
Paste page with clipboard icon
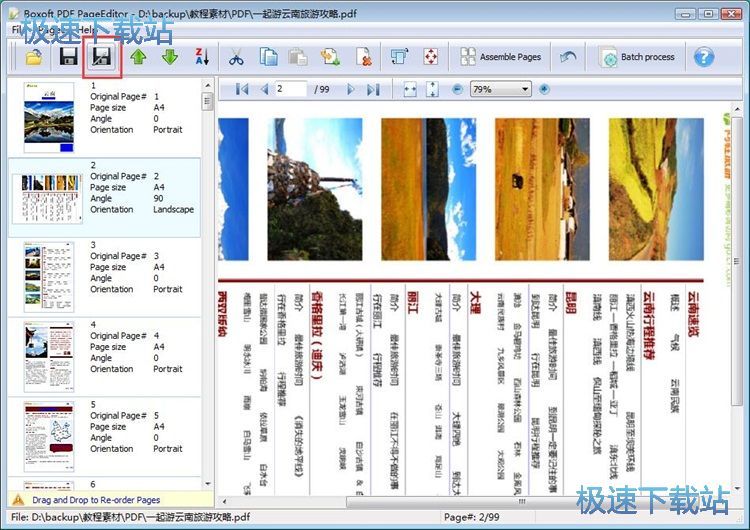point(298,57)
